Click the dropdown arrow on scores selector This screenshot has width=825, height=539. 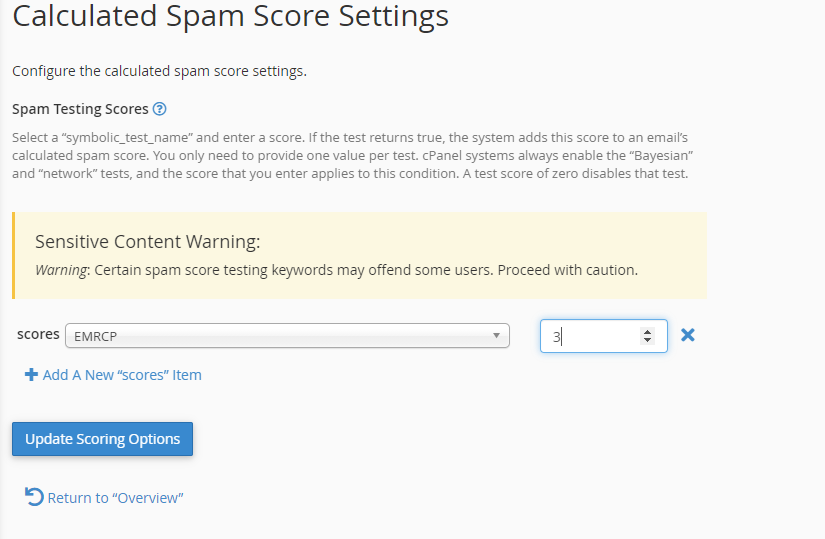pos(497,336)
